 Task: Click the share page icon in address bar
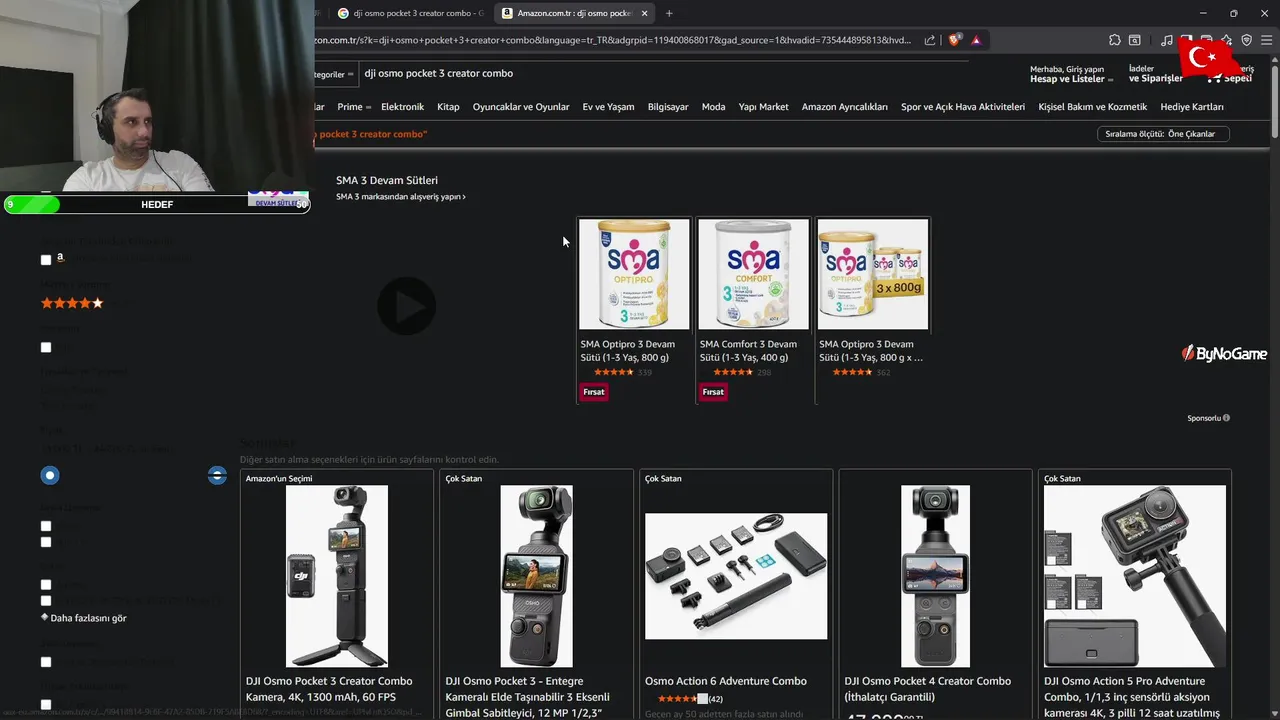tap(930, 40)
